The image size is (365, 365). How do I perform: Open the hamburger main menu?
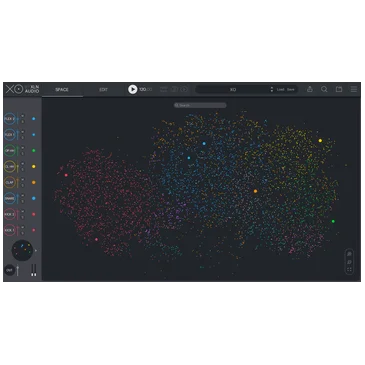tap(354, 89)
